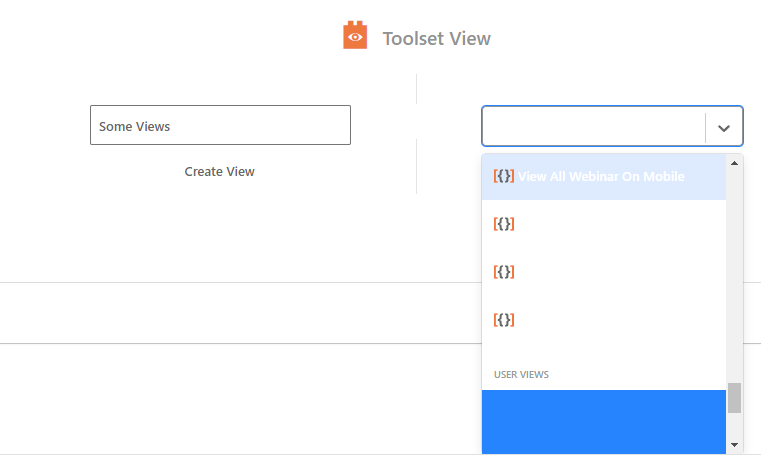Click the dropdown scrollbar down arrow

(x=734, y=444)
